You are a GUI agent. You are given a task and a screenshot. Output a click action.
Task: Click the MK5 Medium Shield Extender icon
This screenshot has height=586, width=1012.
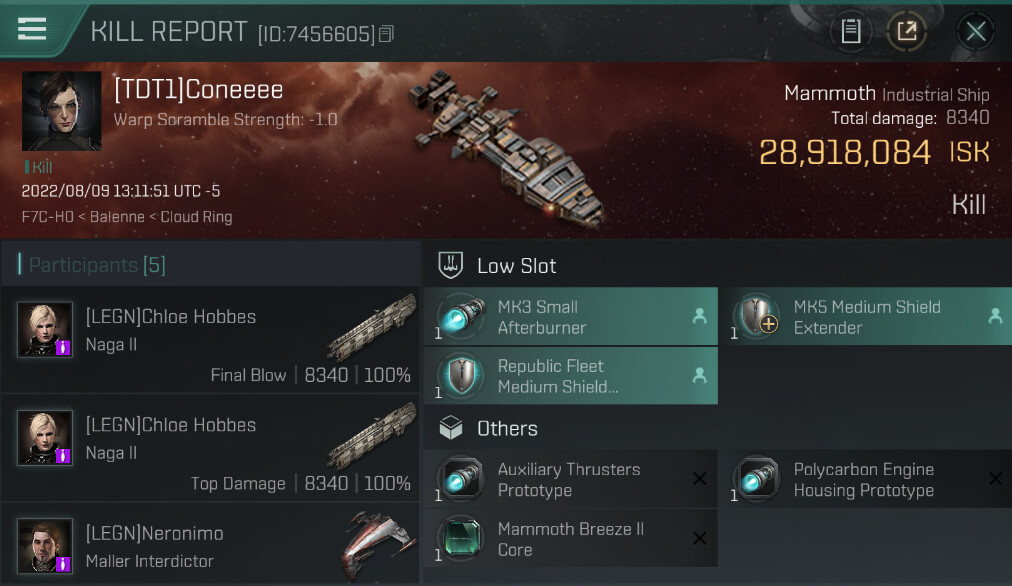(756, 317)
